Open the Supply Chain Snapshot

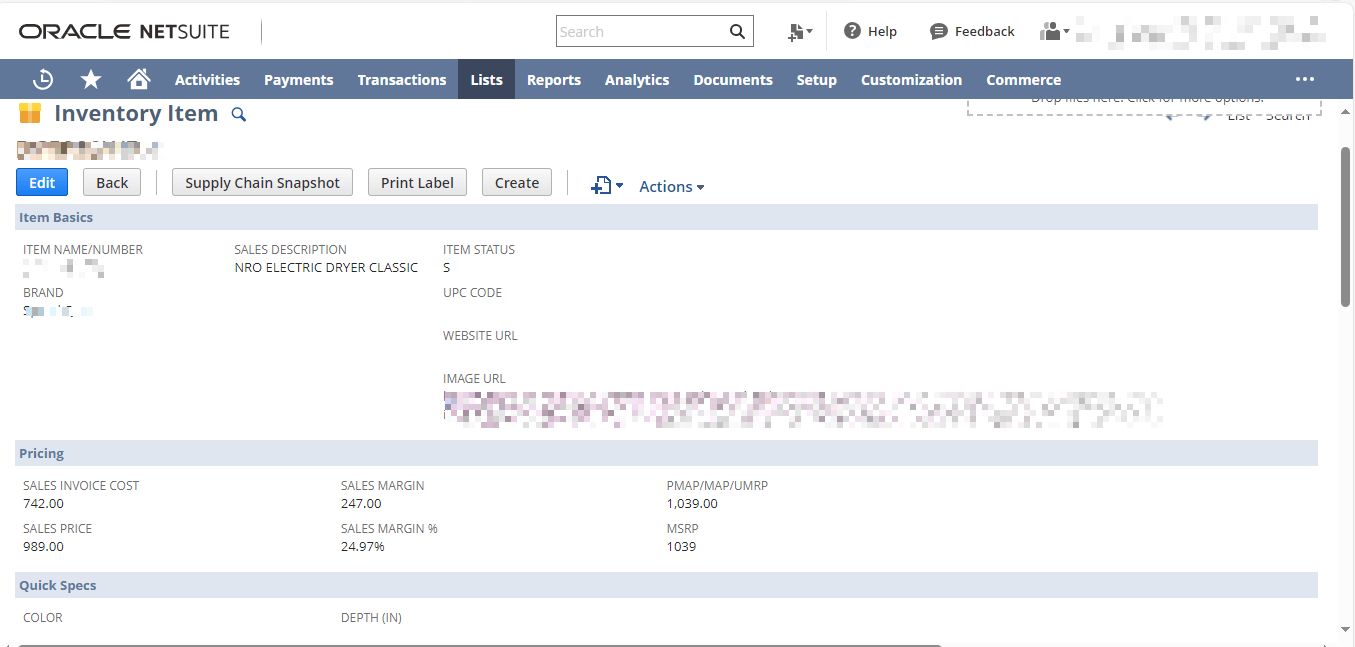(263, 182)
